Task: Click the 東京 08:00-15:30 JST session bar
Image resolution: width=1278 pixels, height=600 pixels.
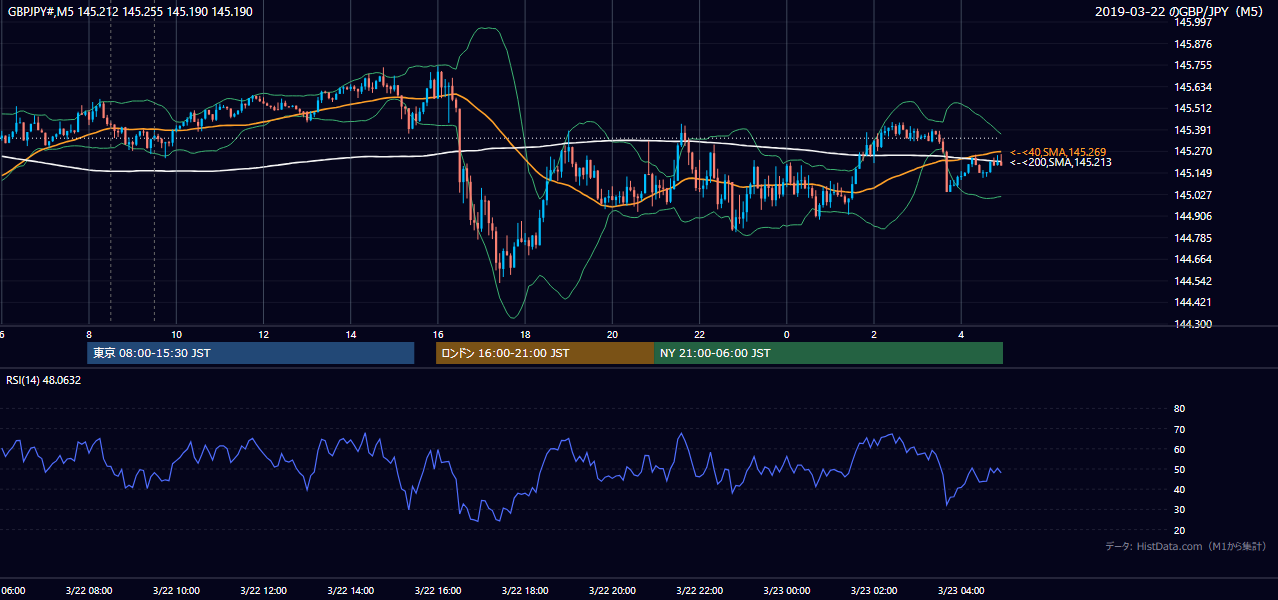Action: pos(250,353)
